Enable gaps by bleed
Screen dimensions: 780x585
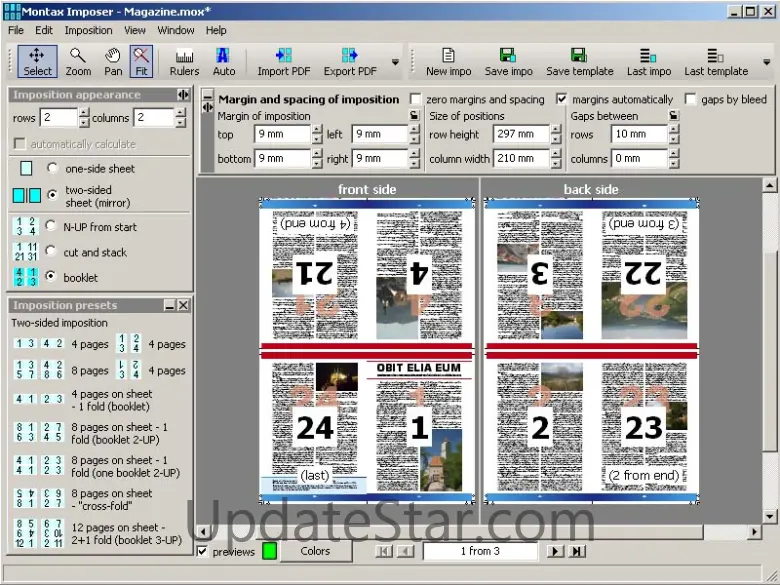(x=690, y=99)
